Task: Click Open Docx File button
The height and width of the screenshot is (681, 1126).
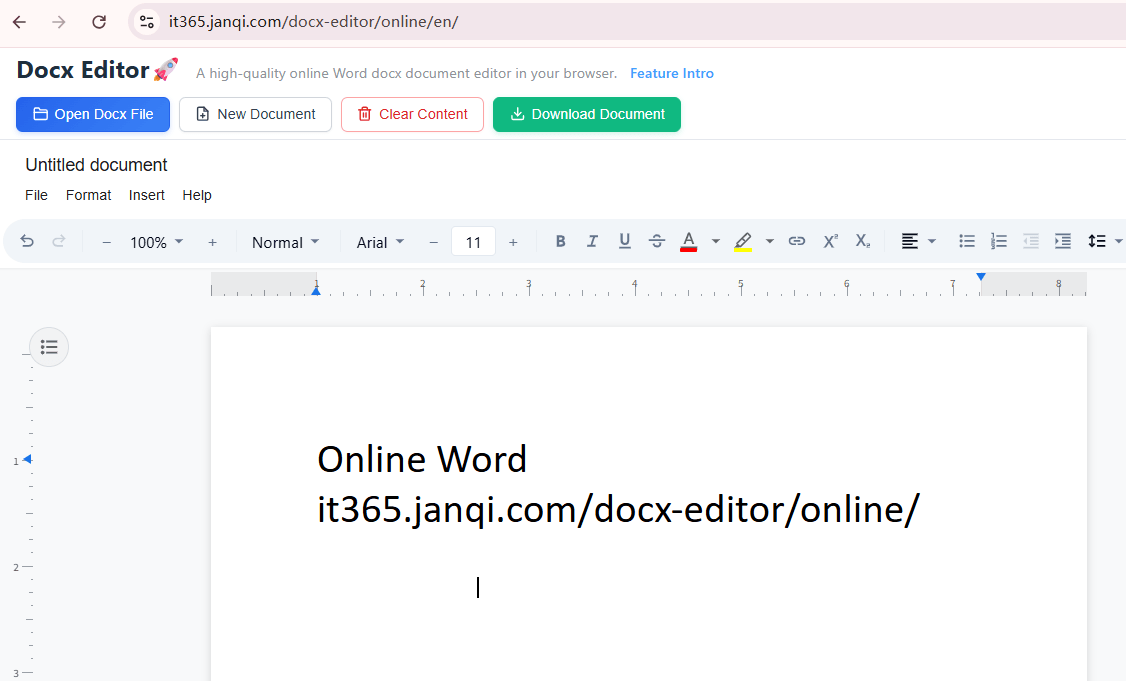Action: tap(93, 114)
